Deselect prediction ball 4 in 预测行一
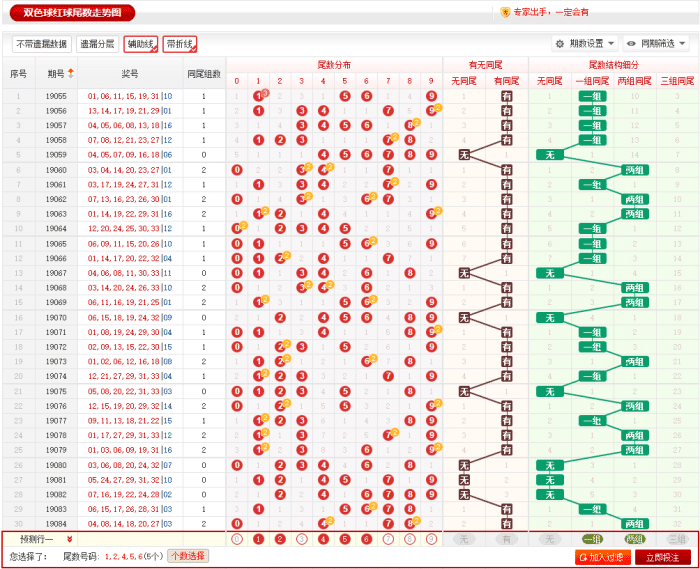Viewport: 700px width, 569px height. (323, 539)
